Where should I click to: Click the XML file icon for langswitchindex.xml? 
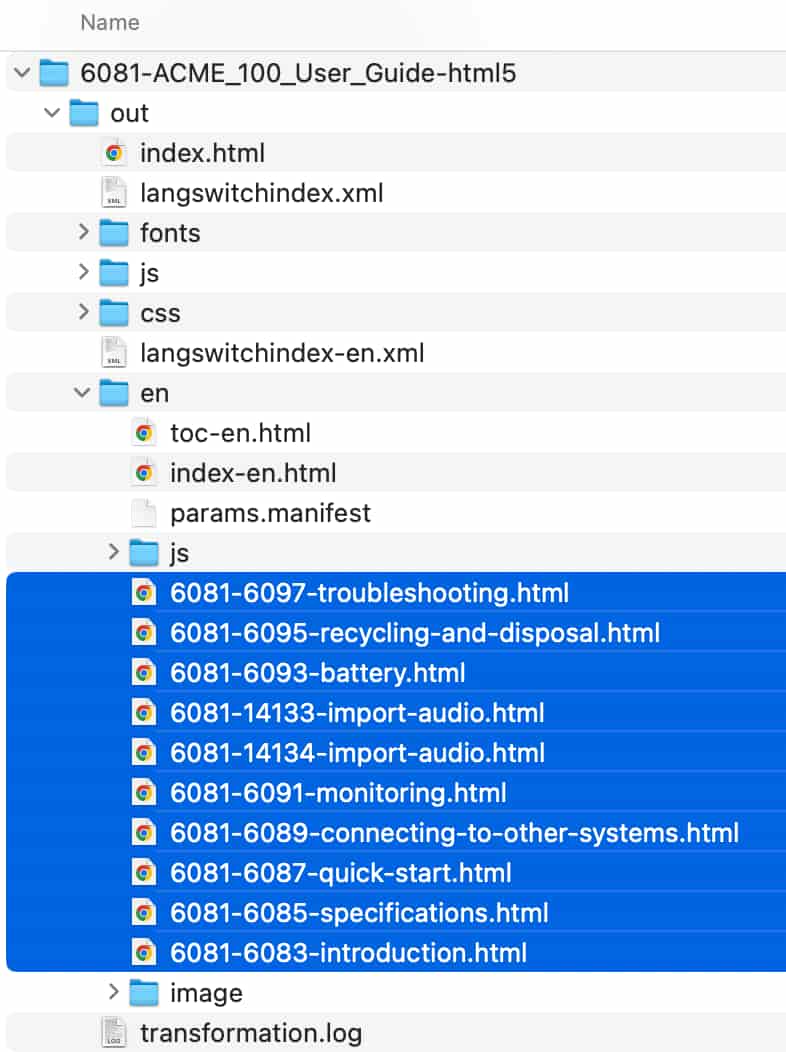point(114,193)
